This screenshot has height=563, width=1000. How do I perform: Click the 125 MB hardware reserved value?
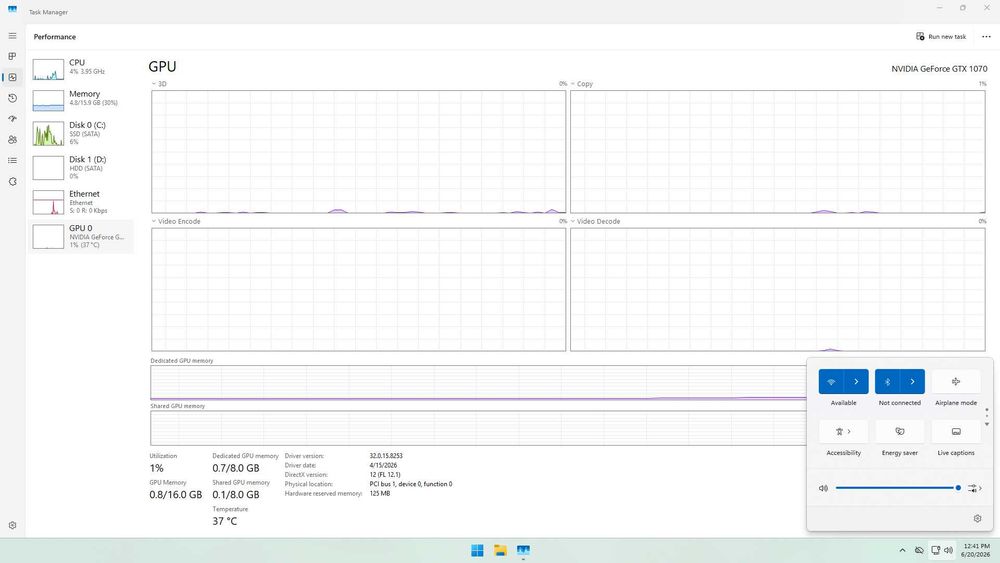pyautogui.click(x=379, y=494)
